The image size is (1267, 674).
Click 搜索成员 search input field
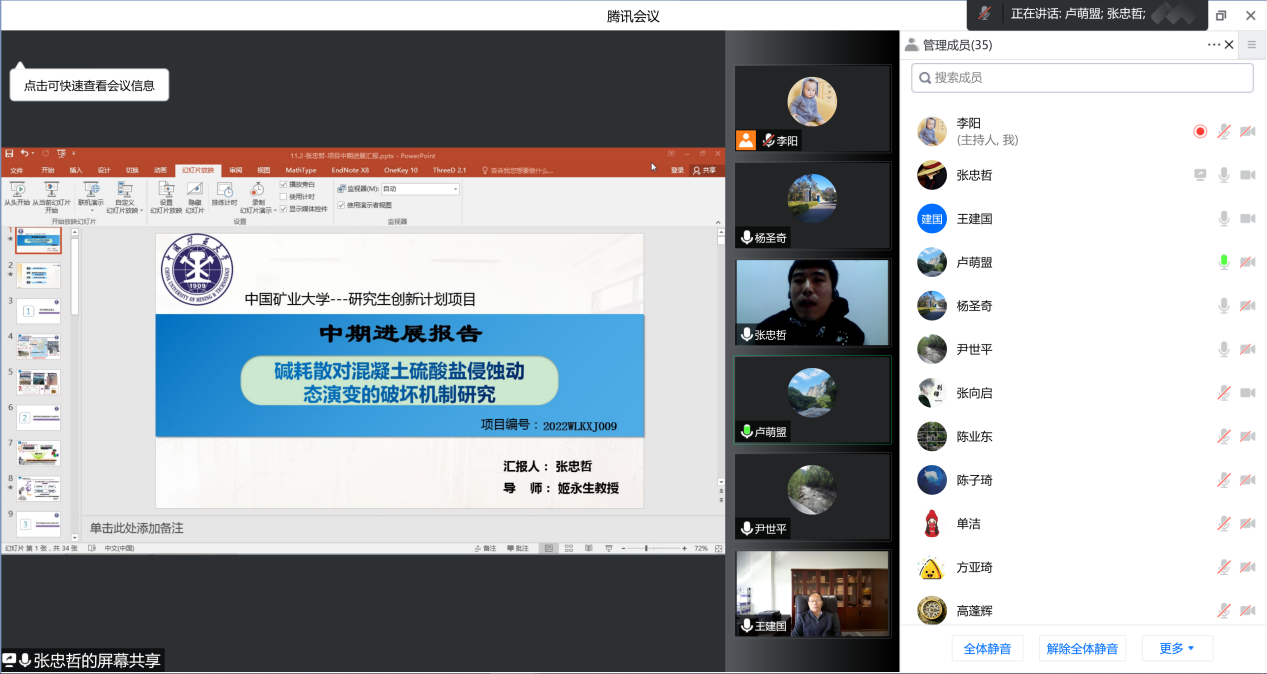tap(1082, 77)
